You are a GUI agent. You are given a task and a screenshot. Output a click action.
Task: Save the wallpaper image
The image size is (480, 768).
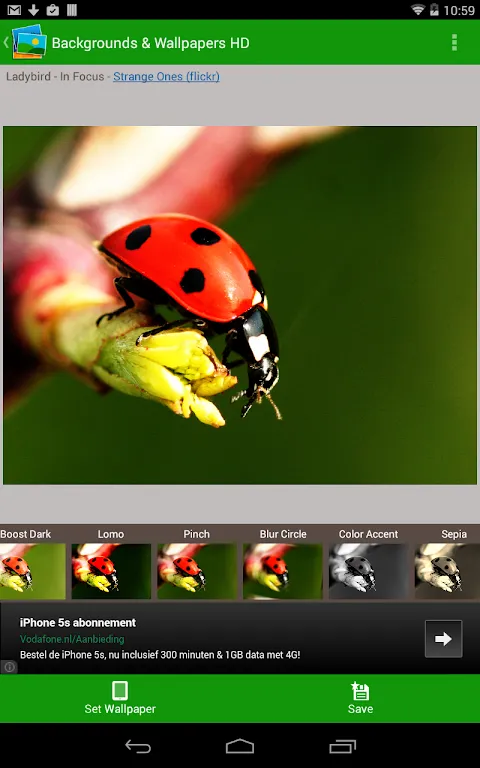(x=360, y=698)
